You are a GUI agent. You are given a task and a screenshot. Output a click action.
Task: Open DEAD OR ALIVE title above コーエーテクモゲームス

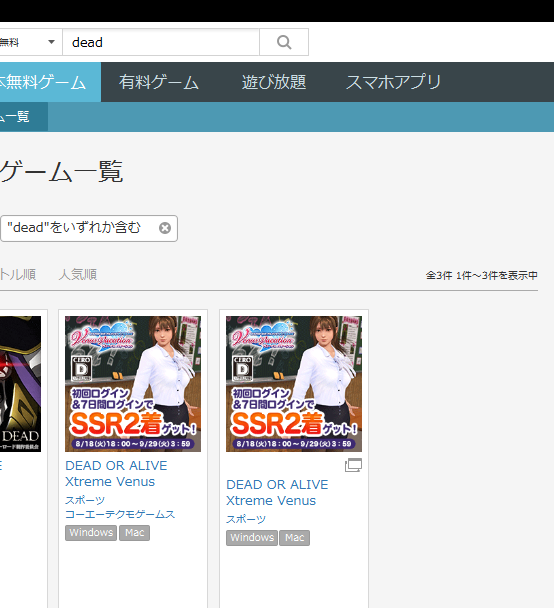[x=116, y=473]
